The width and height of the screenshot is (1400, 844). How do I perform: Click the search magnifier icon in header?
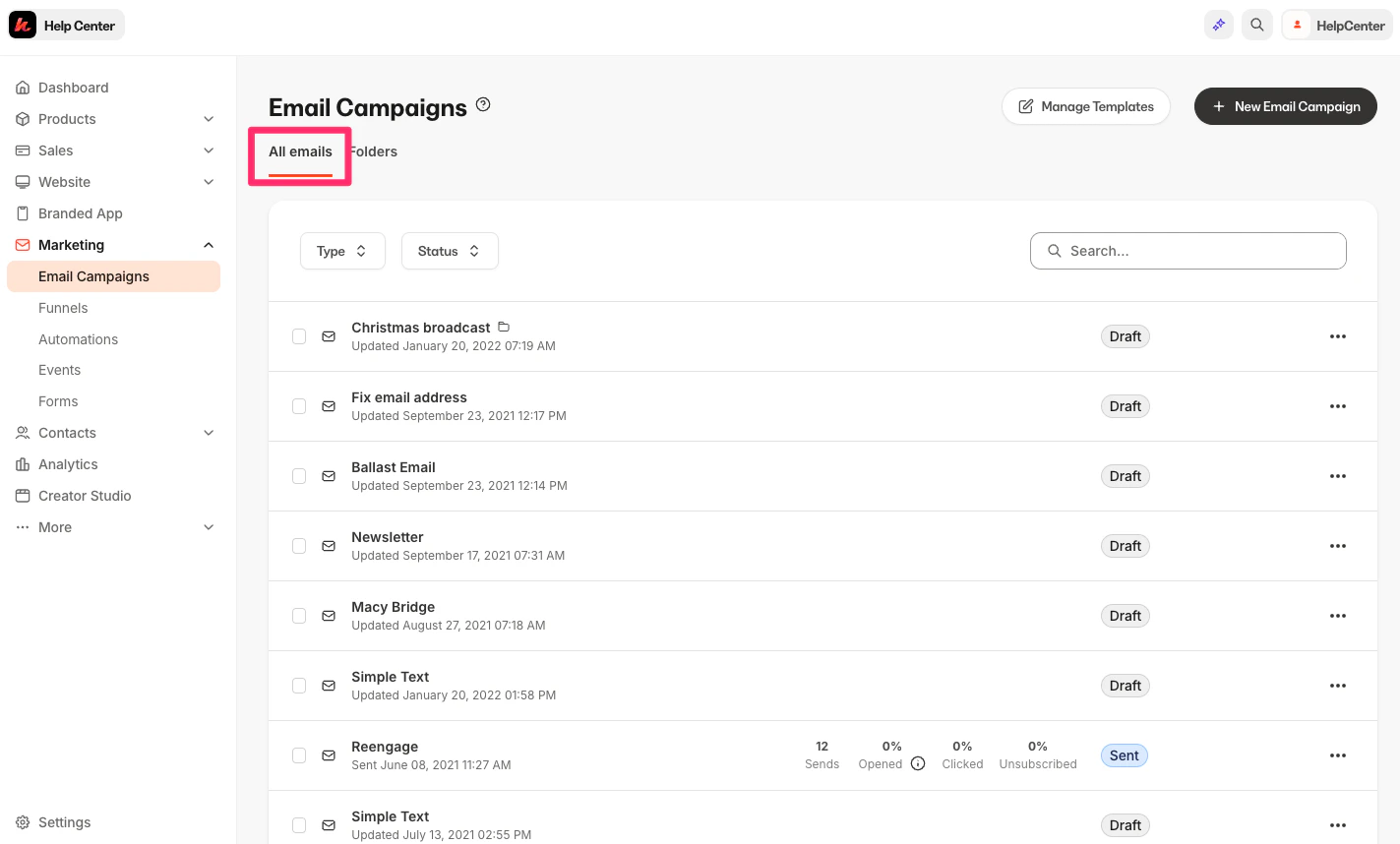click(x=1257, y=26)
